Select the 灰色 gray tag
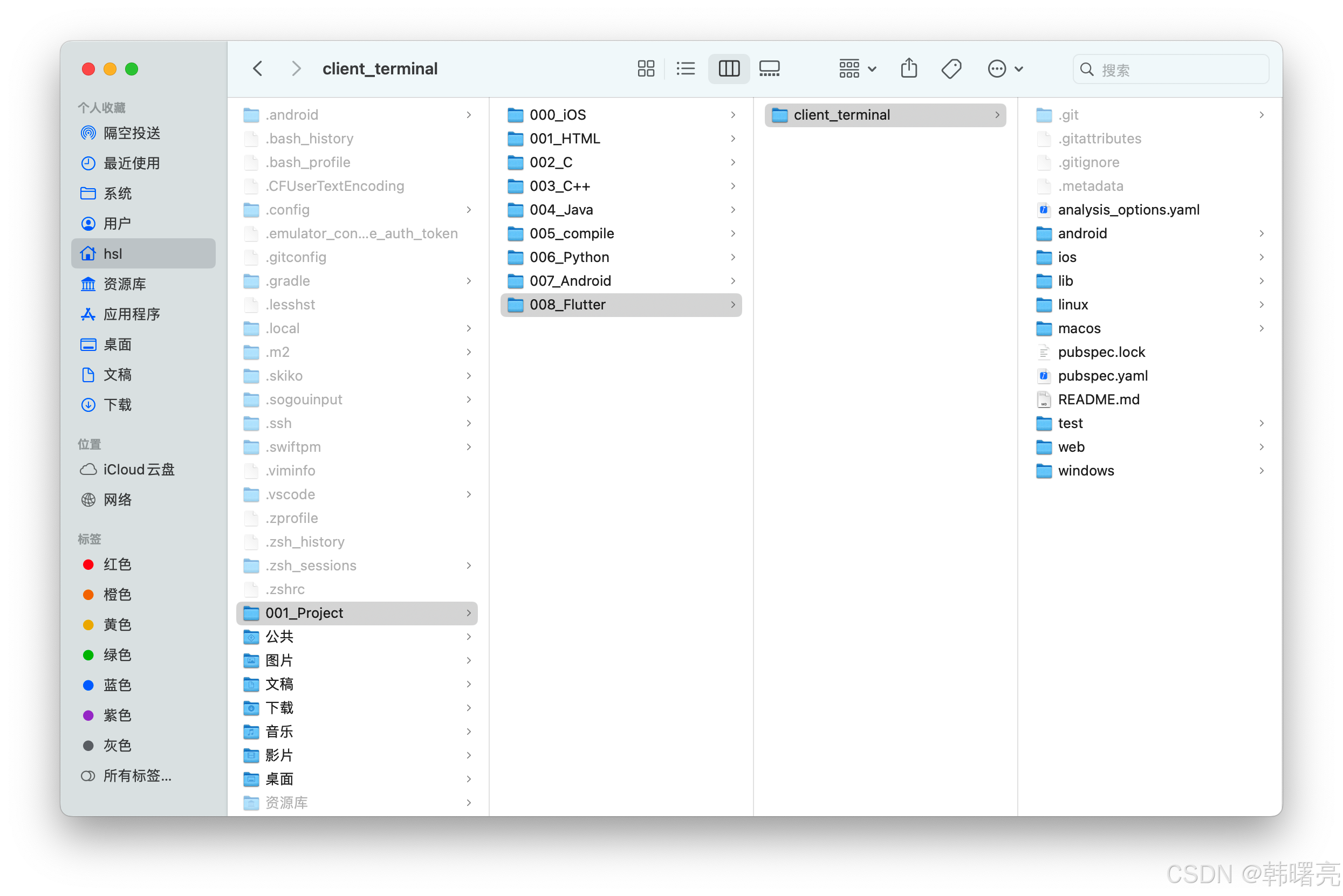The height and width of the screenshot is (896, 1343). tap(143, 746)
